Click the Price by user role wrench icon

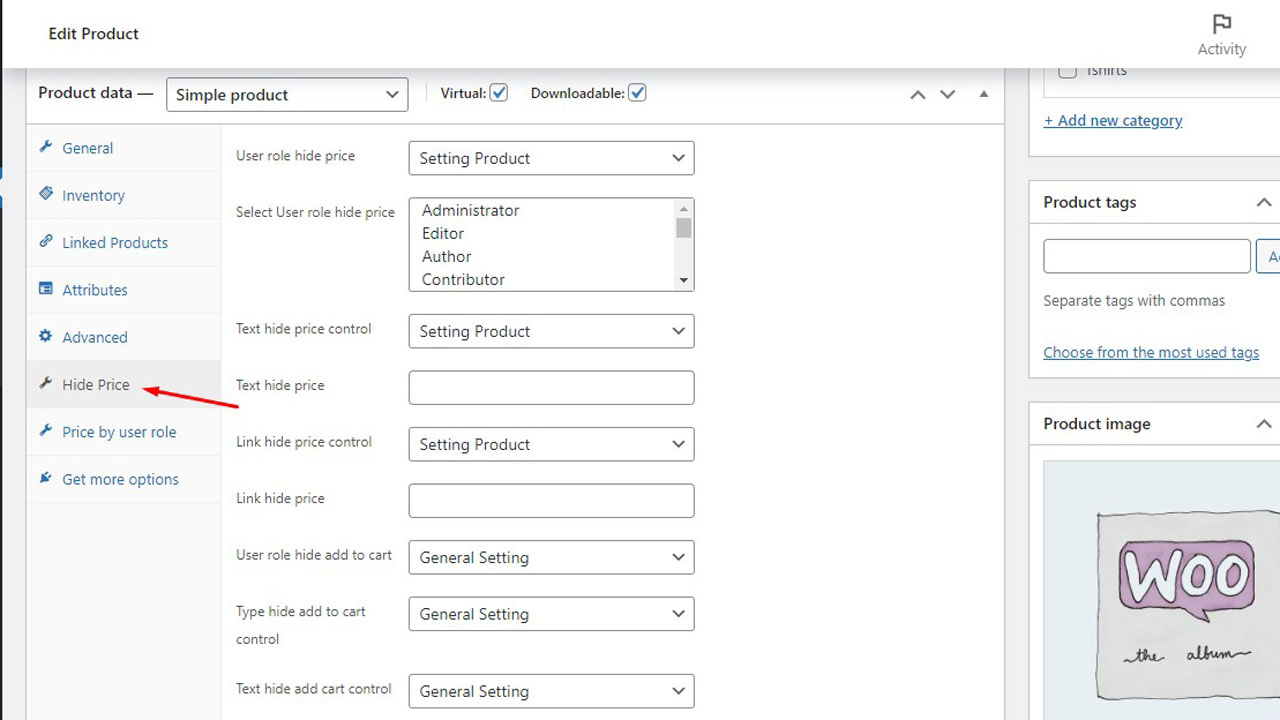point(45,431)
